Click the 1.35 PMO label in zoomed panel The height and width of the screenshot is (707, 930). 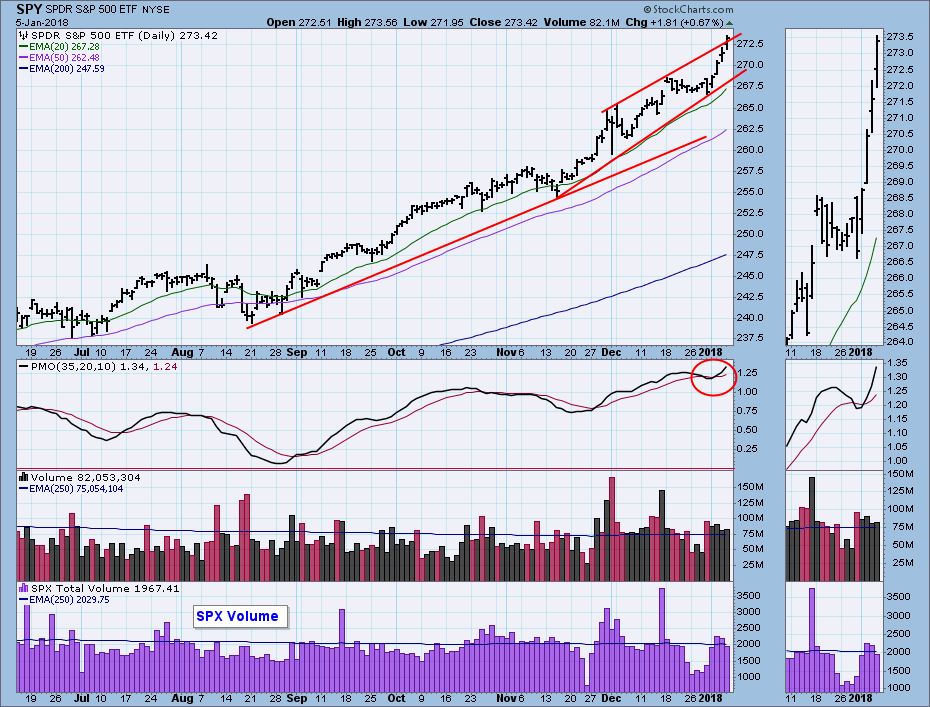point(896,362)
